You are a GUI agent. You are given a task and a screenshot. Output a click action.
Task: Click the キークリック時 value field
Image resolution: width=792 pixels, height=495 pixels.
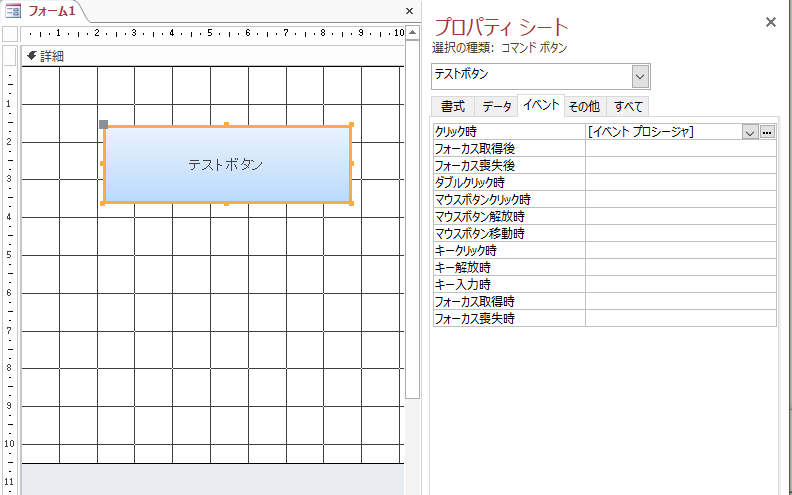coord(681,251)
